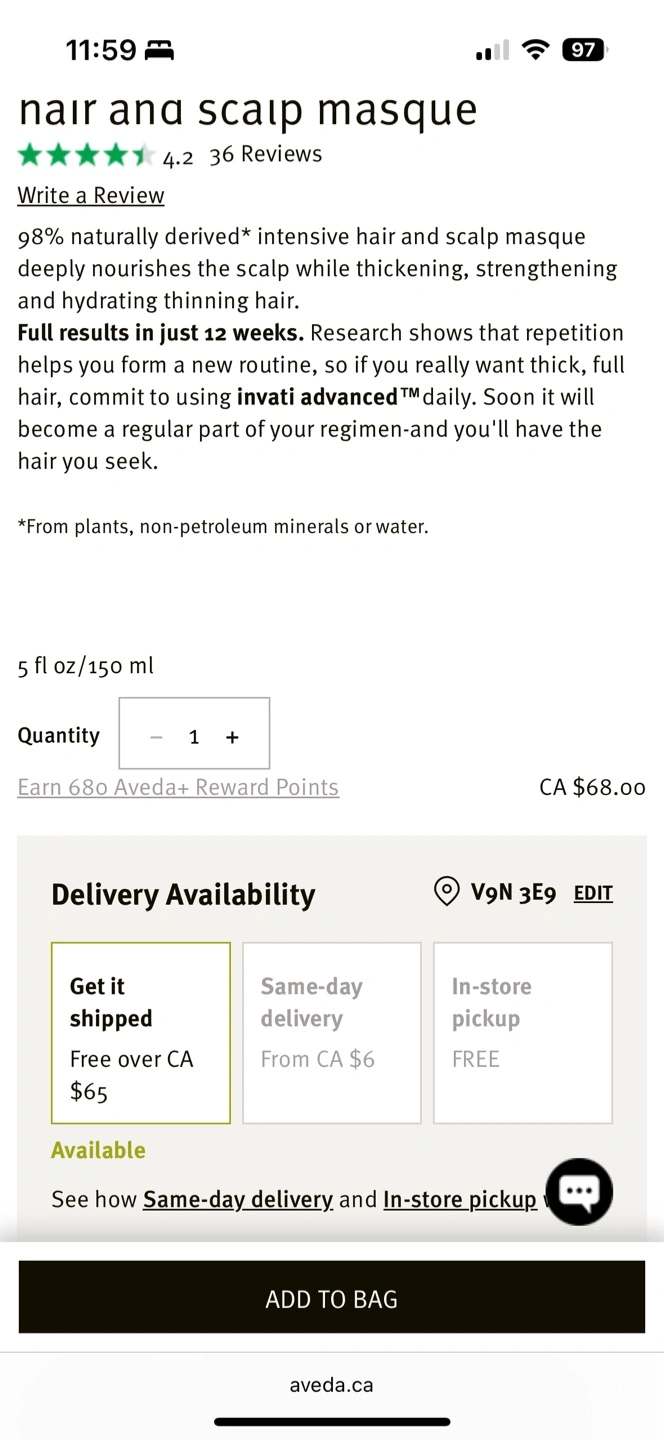
Task: Follow the In-store pickup info link
Action: click(460, 1199)
